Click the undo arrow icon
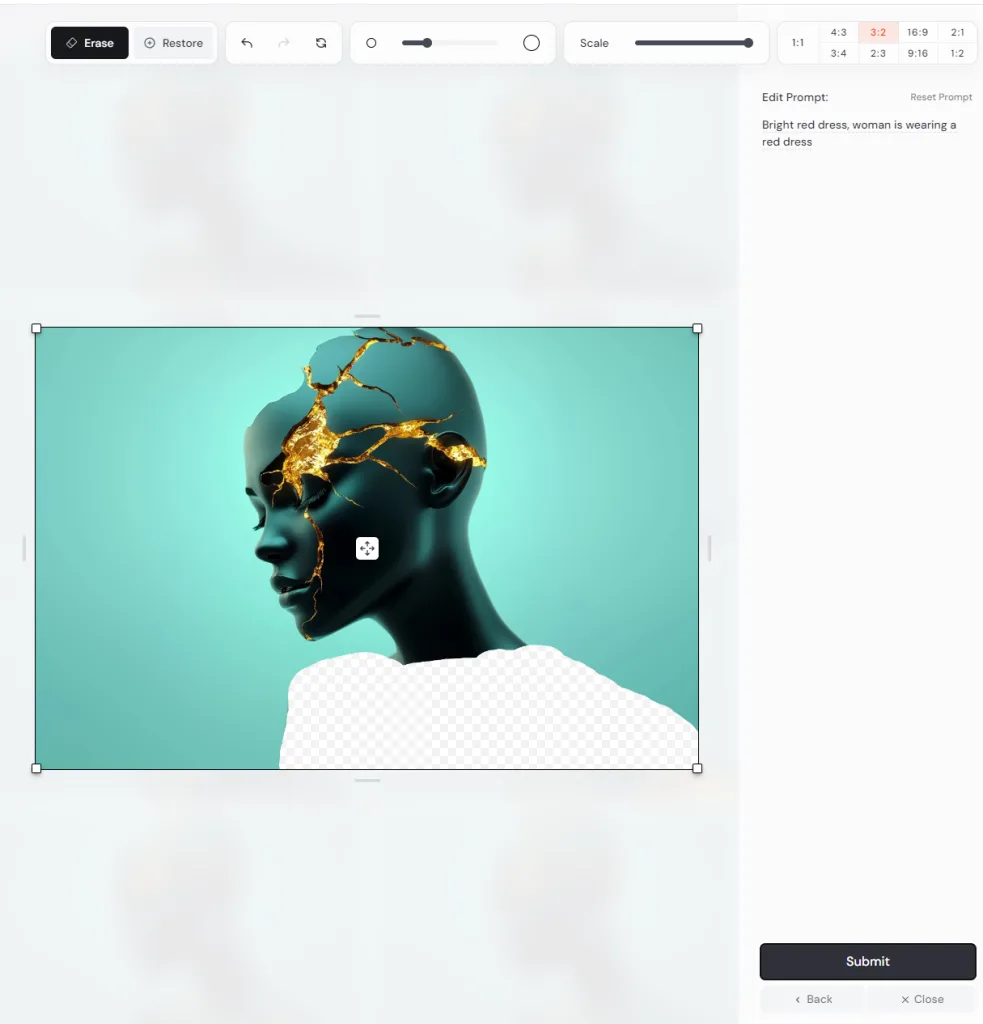 [247, 43]
